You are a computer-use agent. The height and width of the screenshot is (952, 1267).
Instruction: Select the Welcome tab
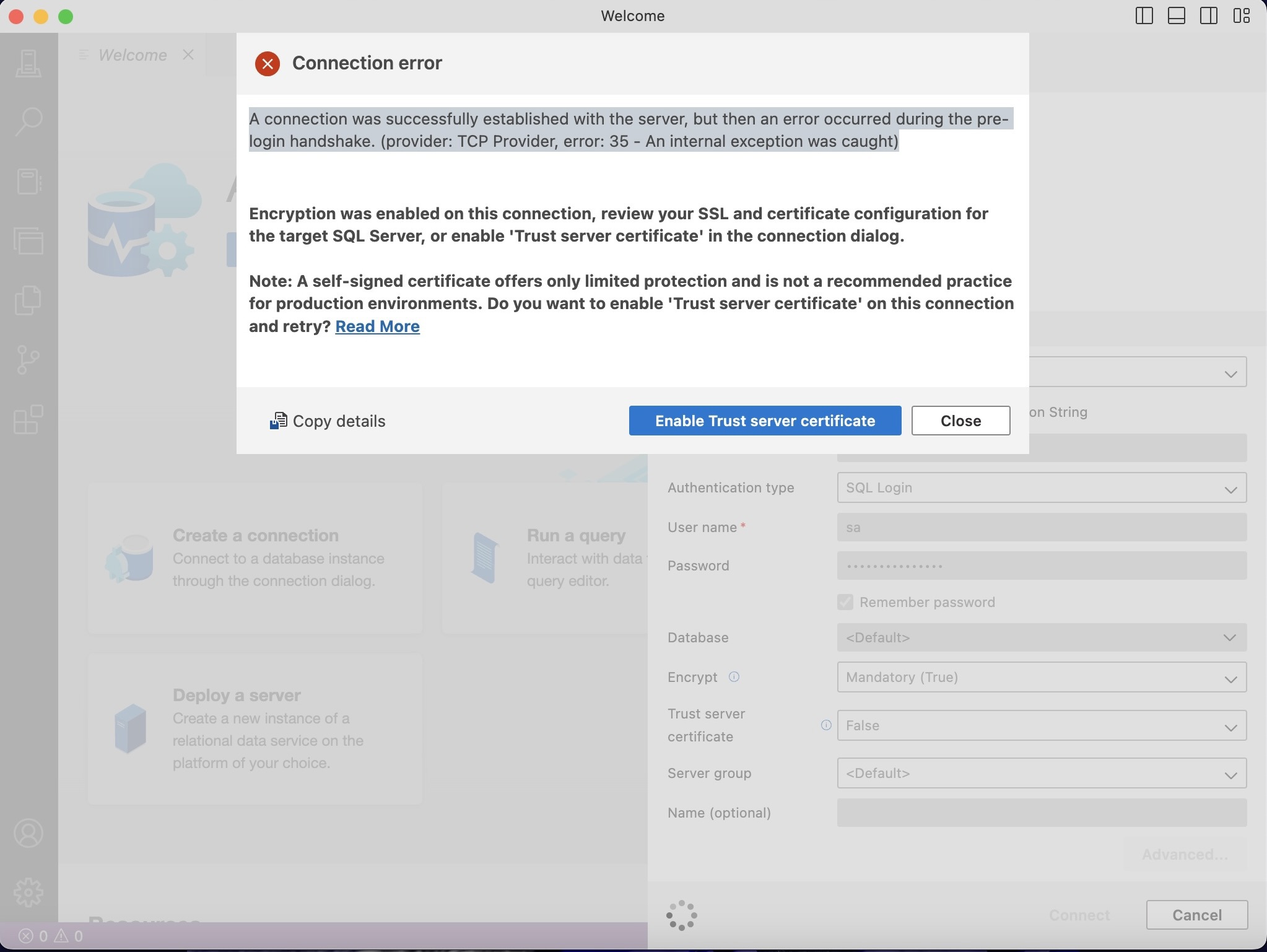(132, 55)
